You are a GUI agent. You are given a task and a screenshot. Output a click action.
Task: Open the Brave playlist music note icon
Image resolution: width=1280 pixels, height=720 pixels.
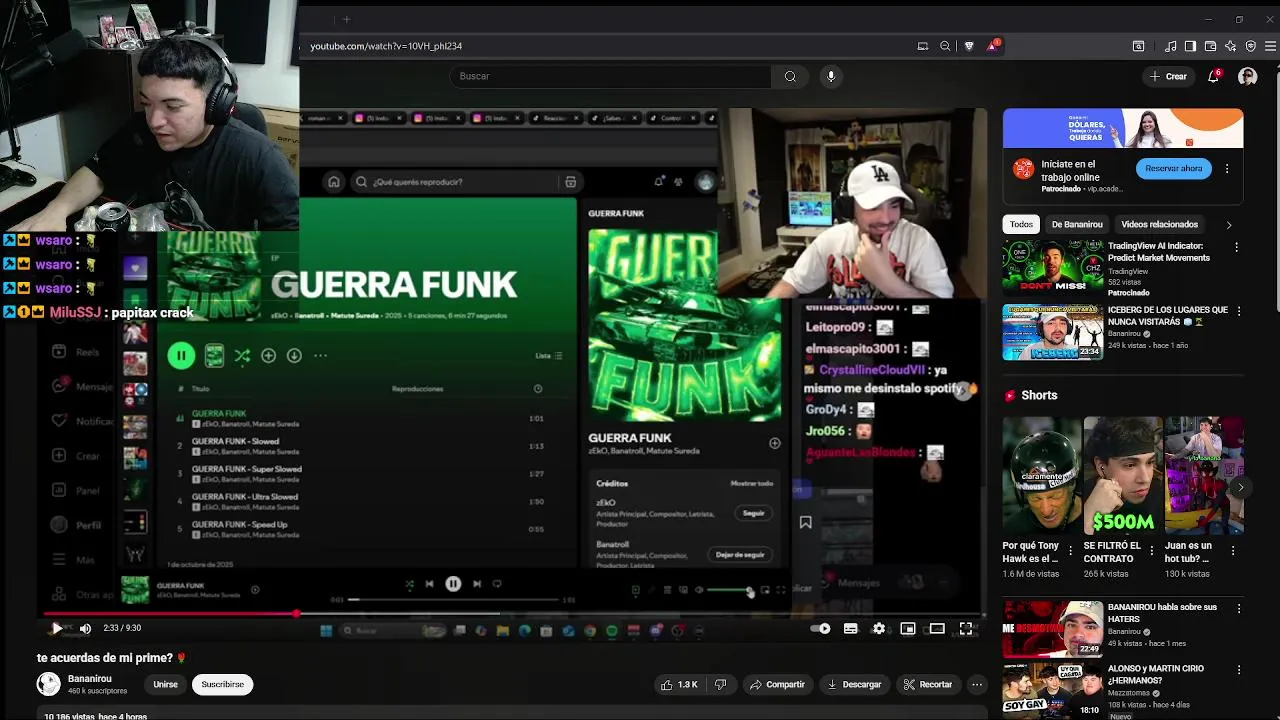coord(1171,46)
